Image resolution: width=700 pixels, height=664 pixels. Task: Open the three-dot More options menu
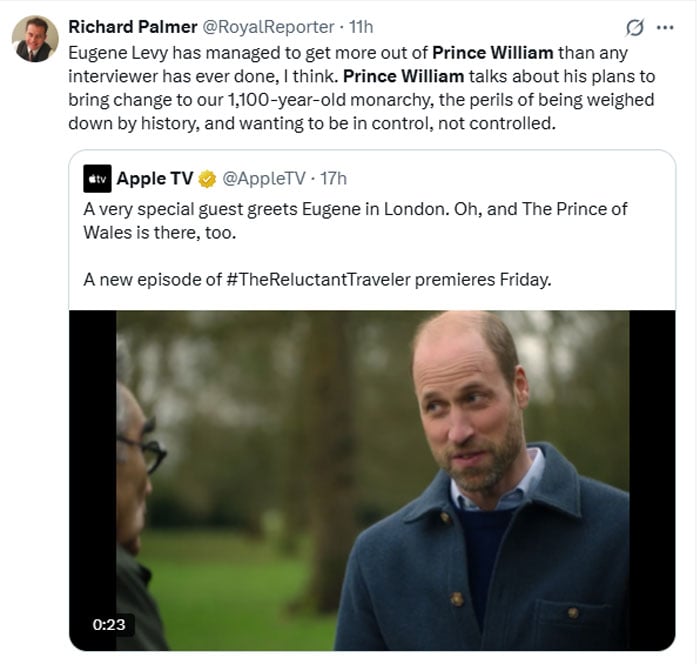tap(664, 27)
